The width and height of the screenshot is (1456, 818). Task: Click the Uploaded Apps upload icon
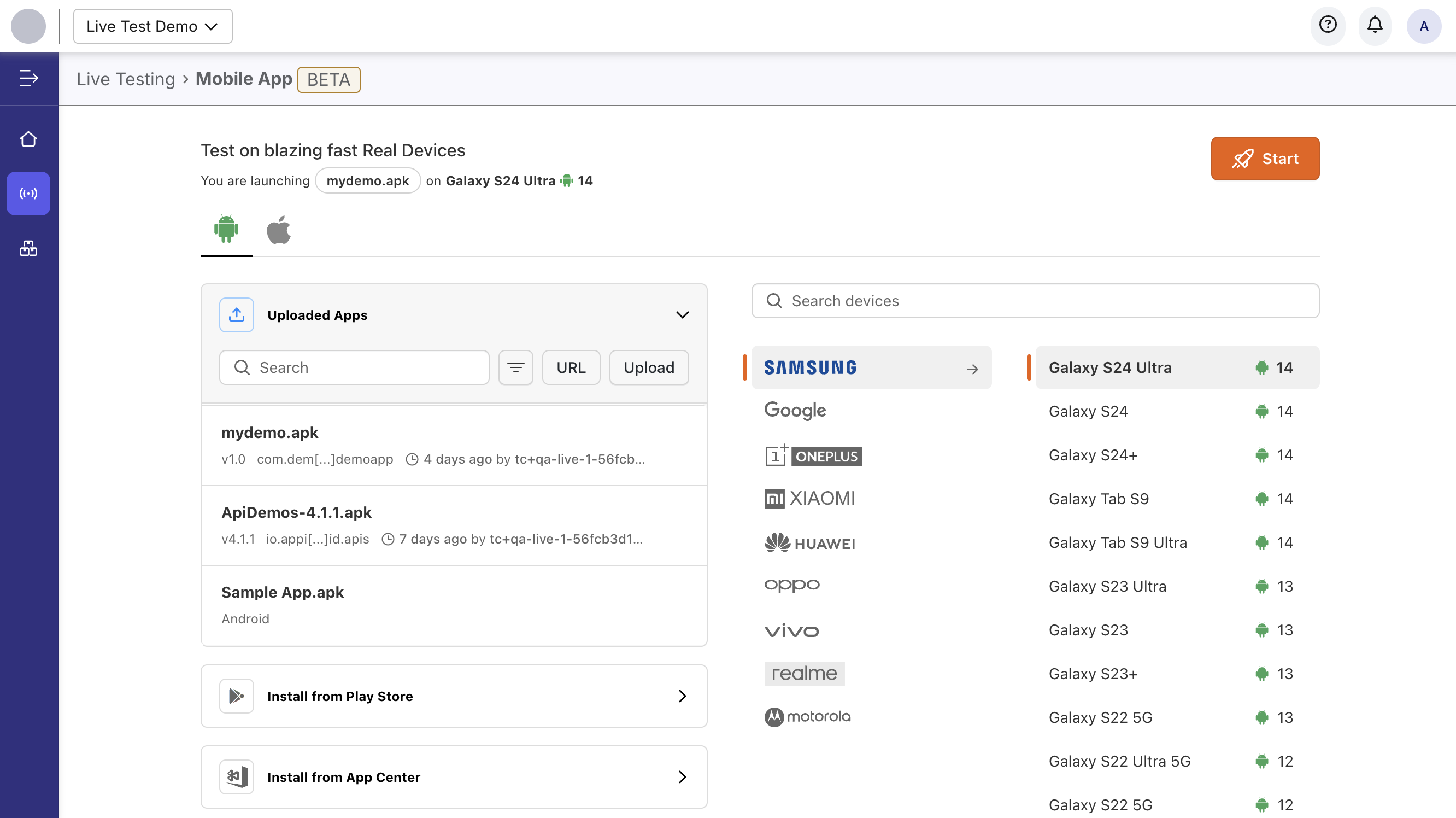click(236, 315)
